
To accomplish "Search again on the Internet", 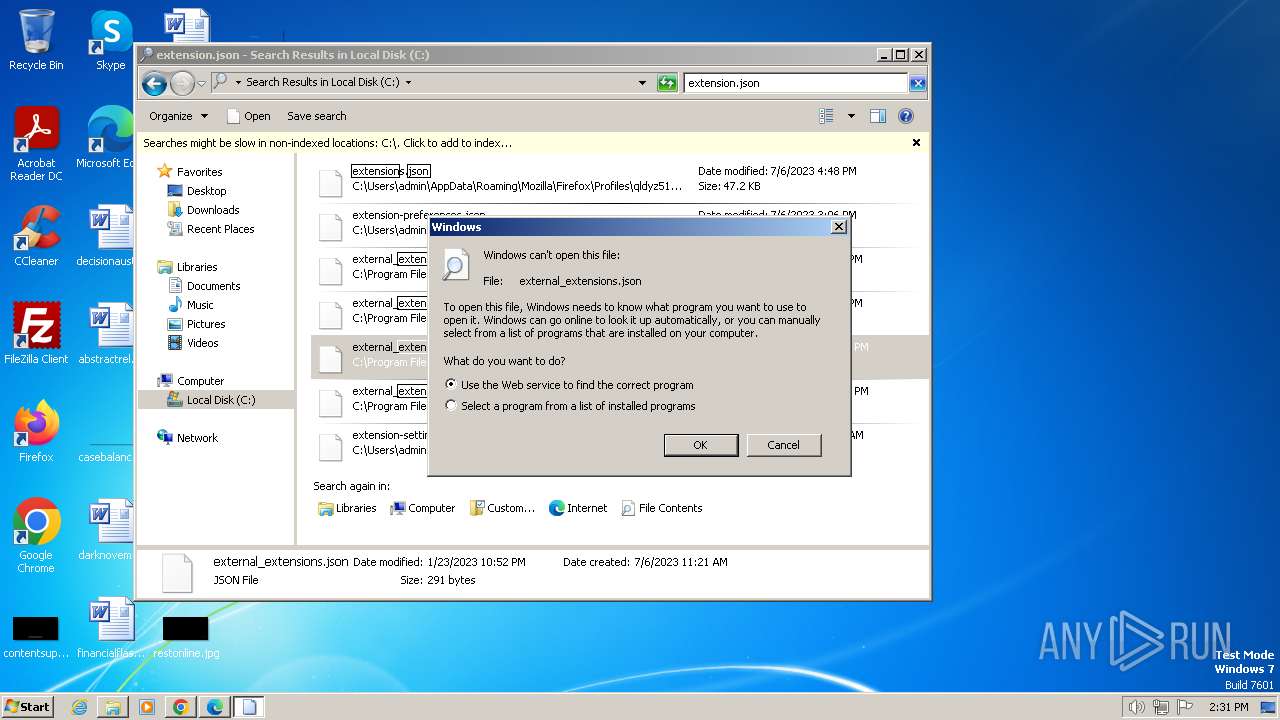I will (578, 508).
